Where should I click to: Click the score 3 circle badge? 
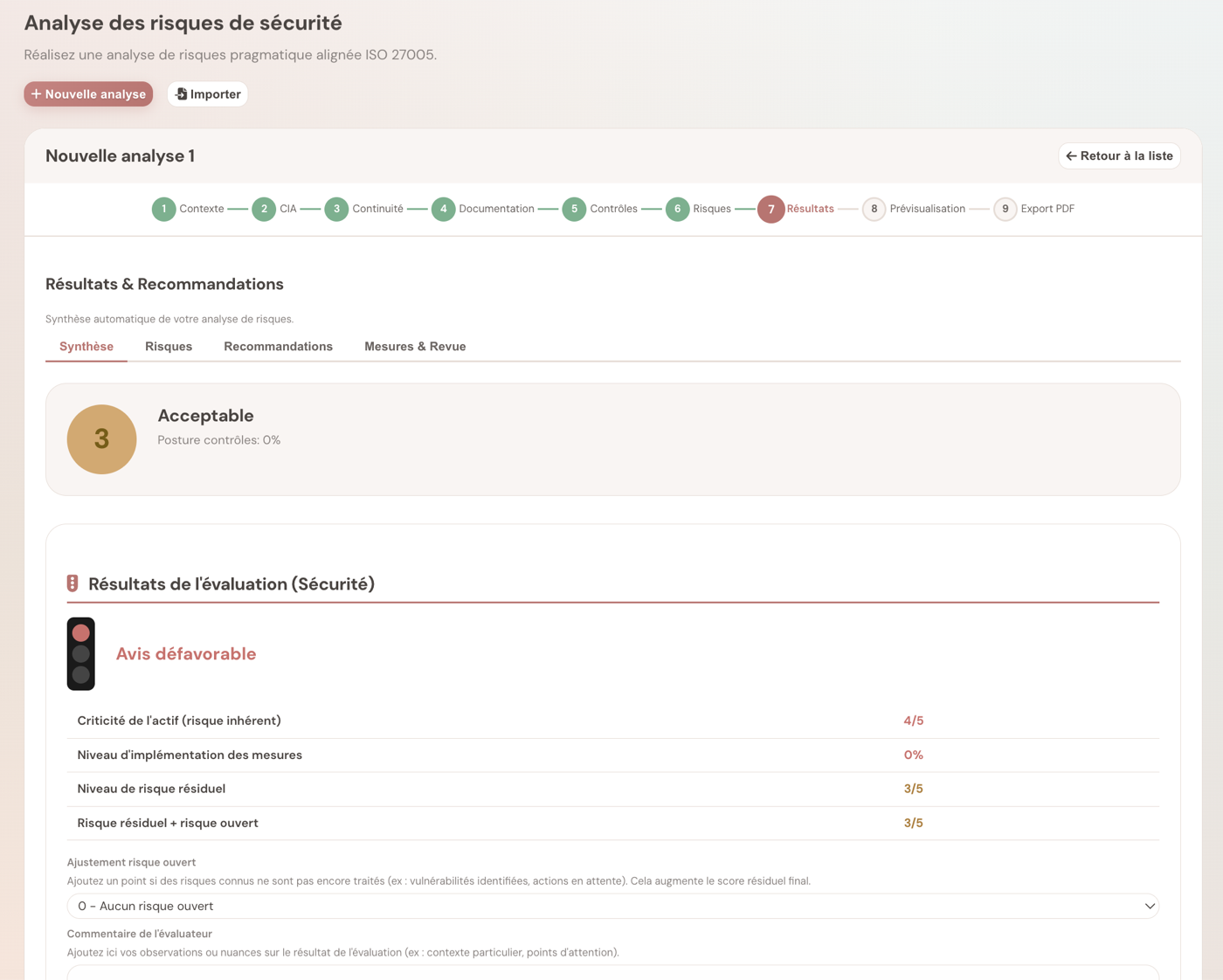(x=102, y=439)
